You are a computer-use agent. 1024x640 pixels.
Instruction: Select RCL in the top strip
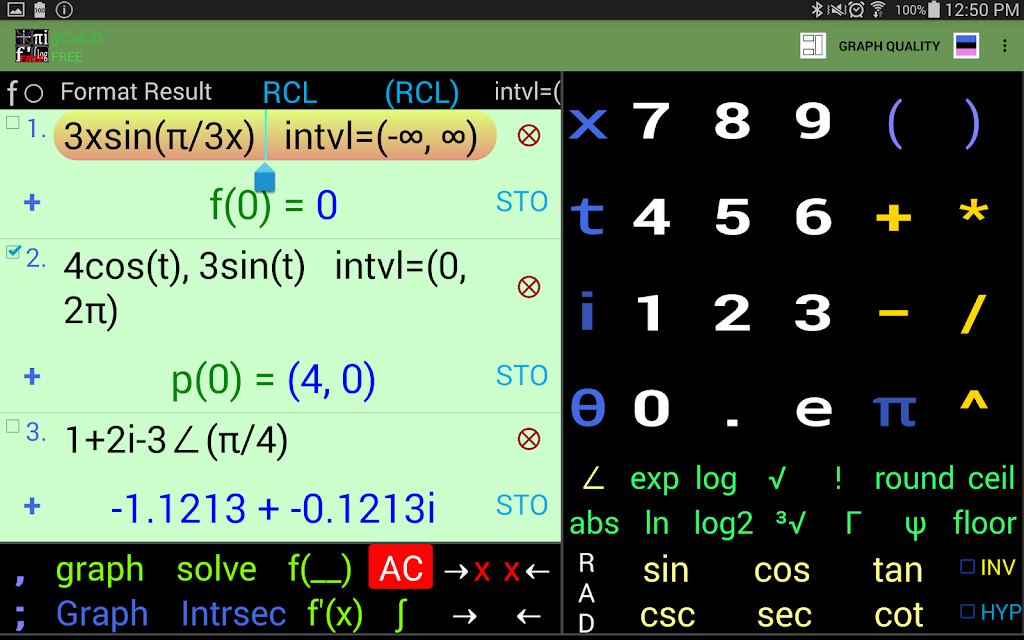290,93
